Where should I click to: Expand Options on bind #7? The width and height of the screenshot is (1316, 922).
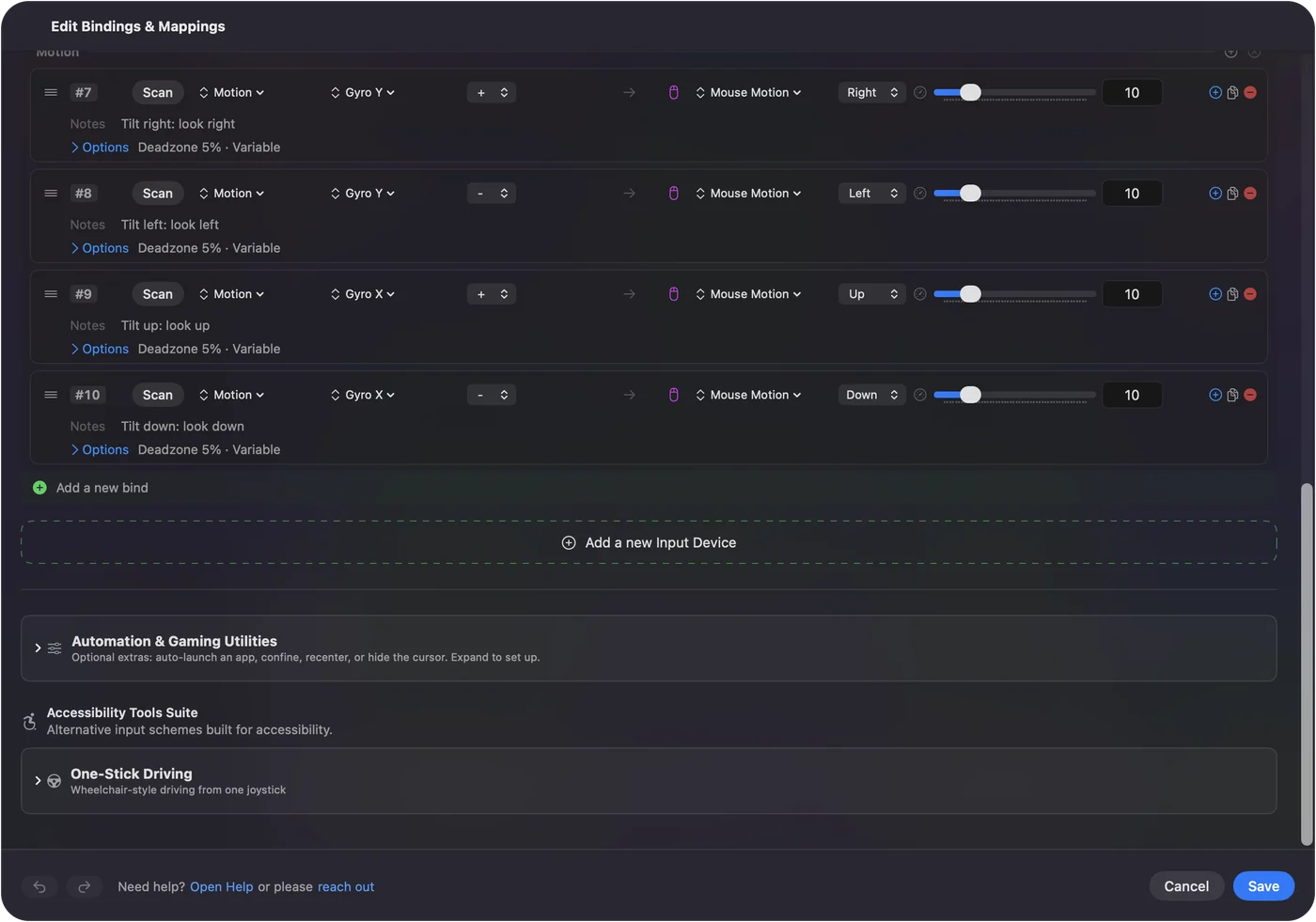(100, 148)
